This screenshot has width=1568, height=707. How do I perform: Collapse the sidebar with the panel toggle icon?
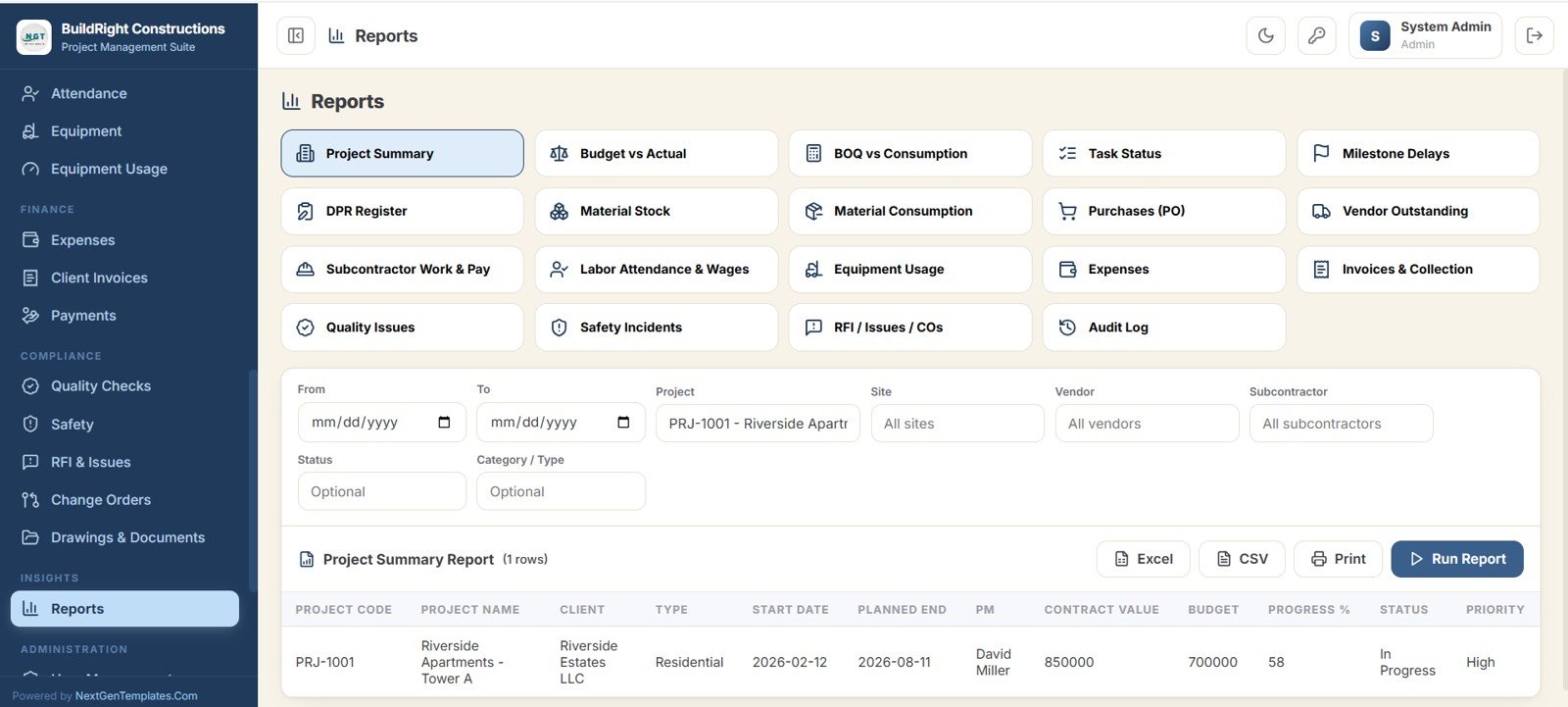pyautogui.click(x=296, y=36)
